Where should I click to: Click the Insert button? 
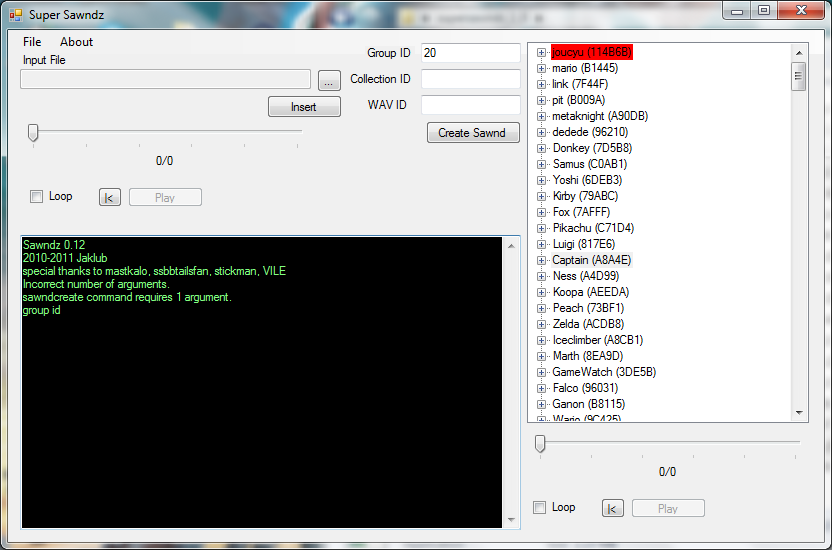[304, 107]
